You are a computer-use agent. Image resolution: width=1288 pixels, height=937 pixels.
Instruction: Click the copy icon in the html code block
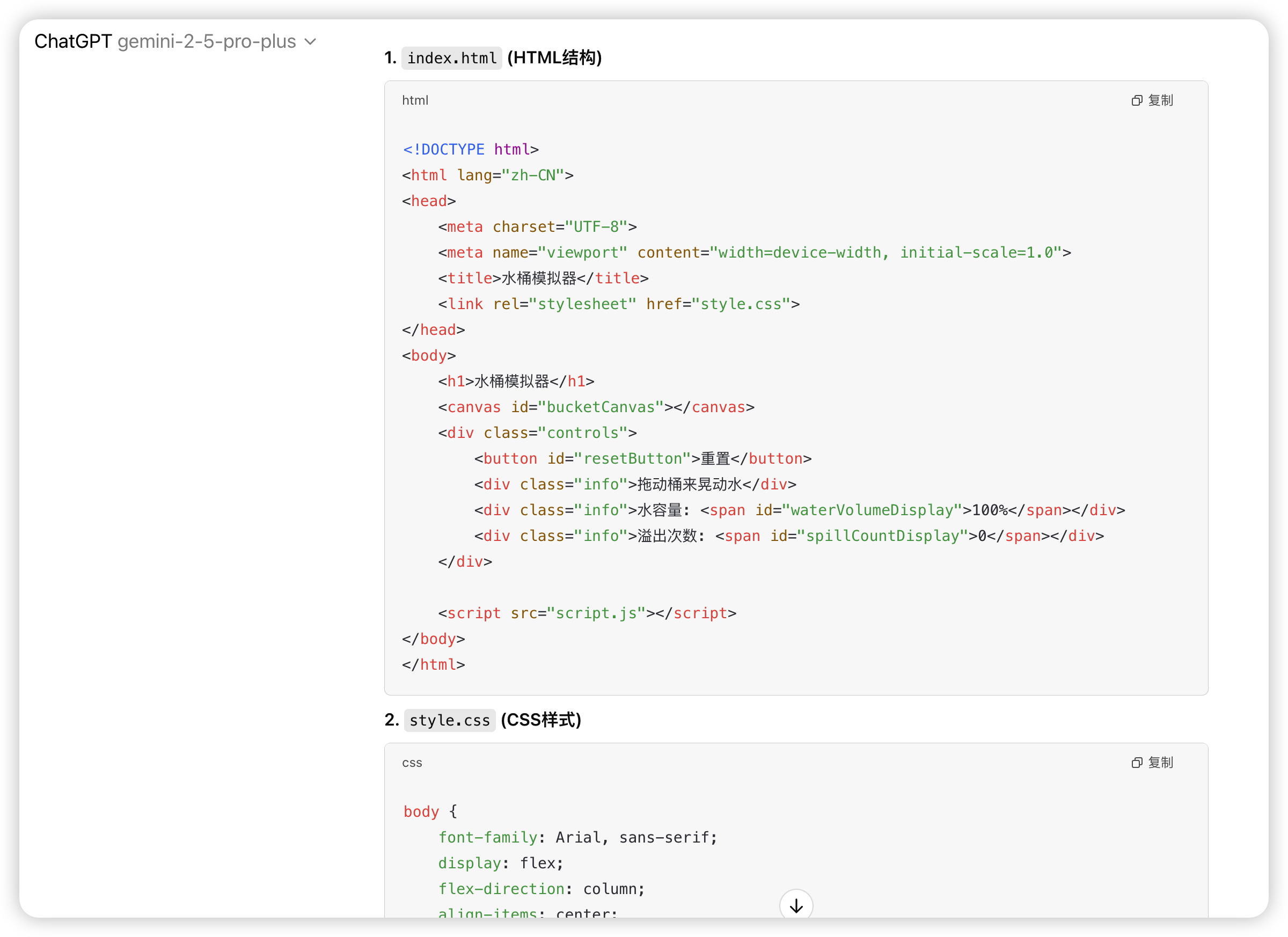[x=1136, y=100]
